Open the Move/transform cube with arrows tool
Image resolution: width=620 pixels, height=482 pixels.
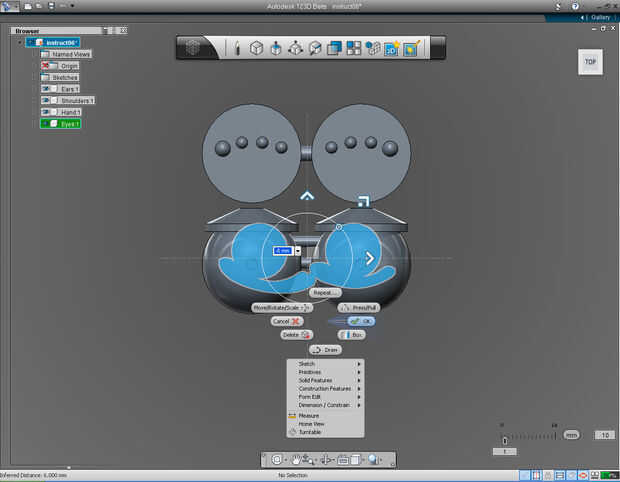tap(295, 48)
